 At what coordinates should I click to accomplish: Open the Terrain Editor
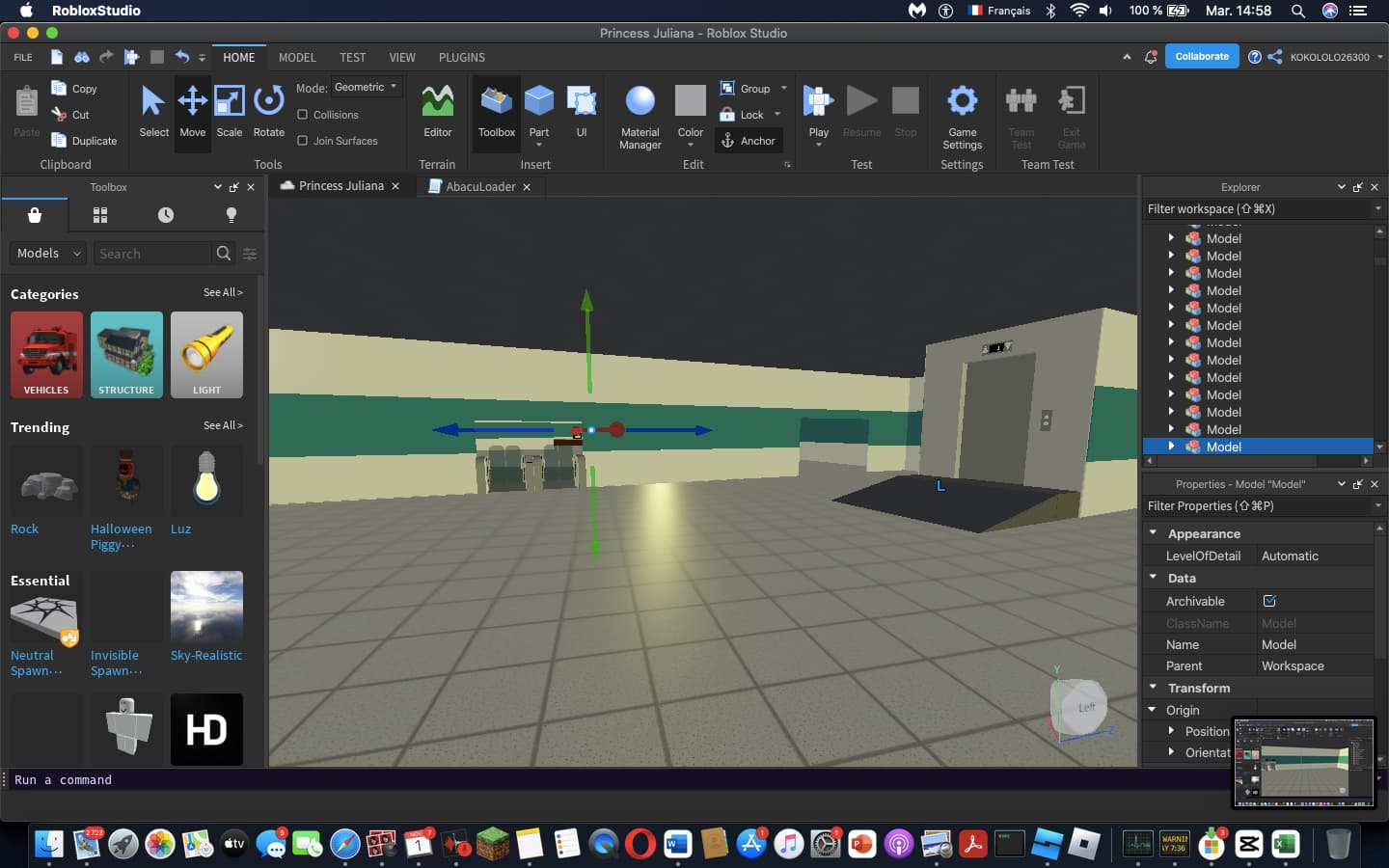coord(437,112)
